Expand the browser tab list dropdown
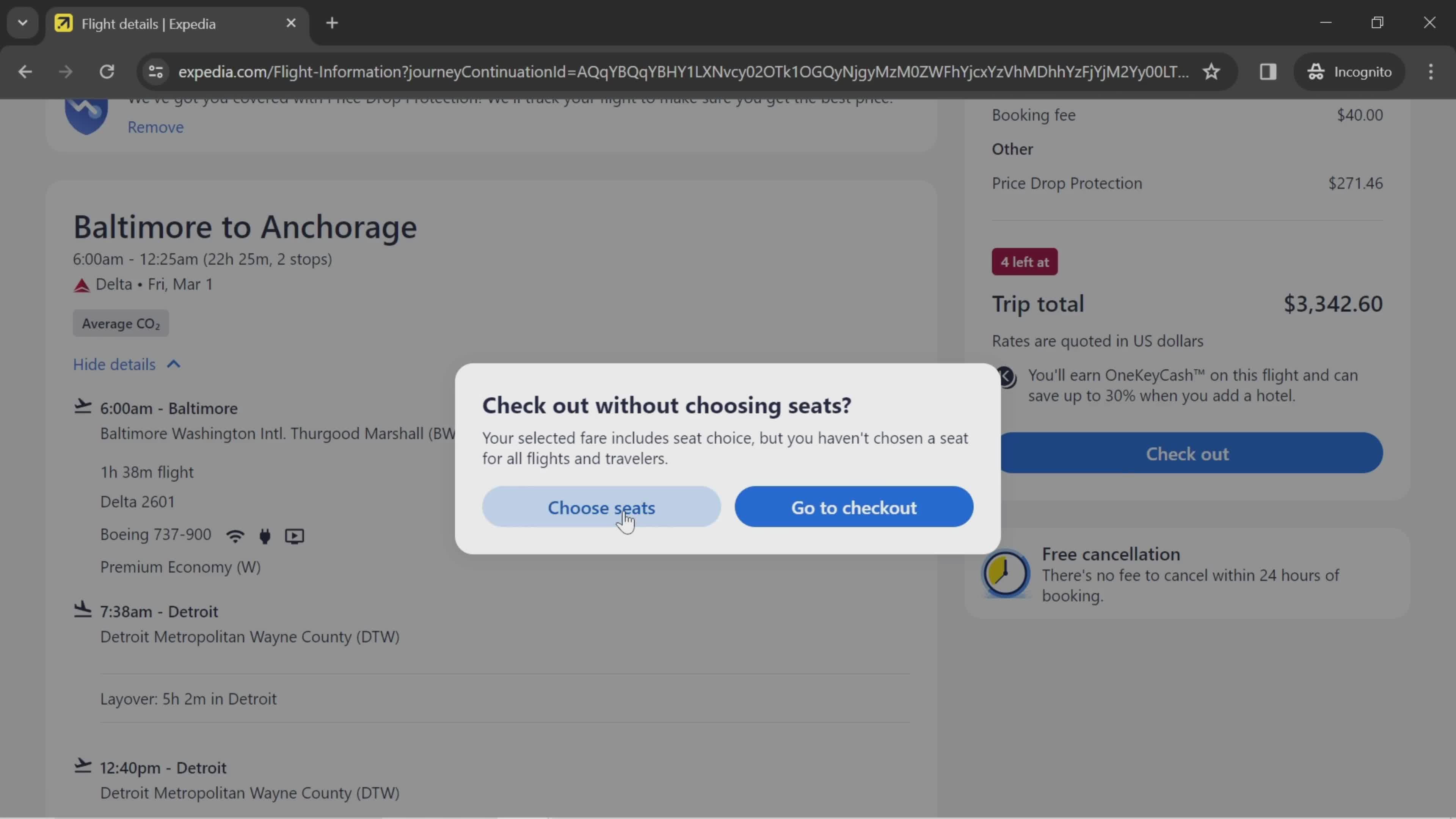This screenshot has height=819, width=1456. pos(22,22)
